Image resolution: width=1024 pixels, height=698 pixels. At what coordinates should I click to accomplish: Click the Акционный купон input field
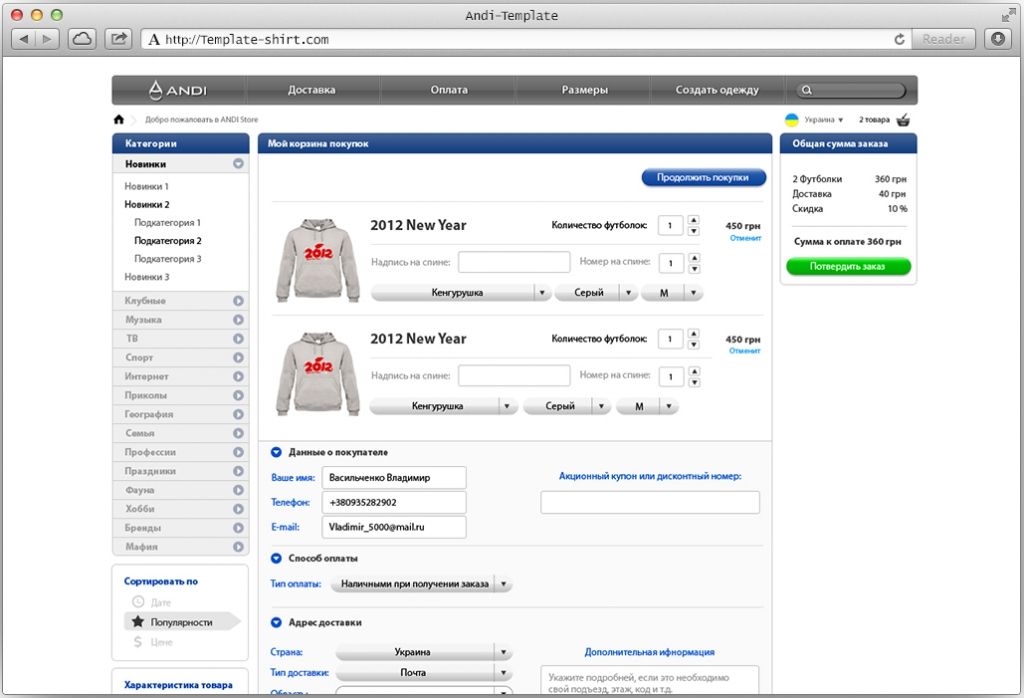pos(650,502)
